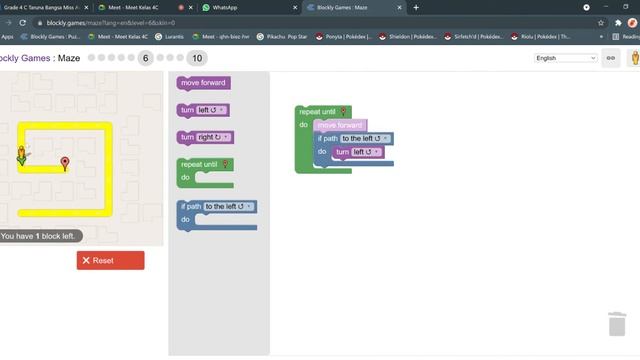Click the recording indicator on Meet tab
The height and width of the screenshot is (360, 640).
[181, 7]
